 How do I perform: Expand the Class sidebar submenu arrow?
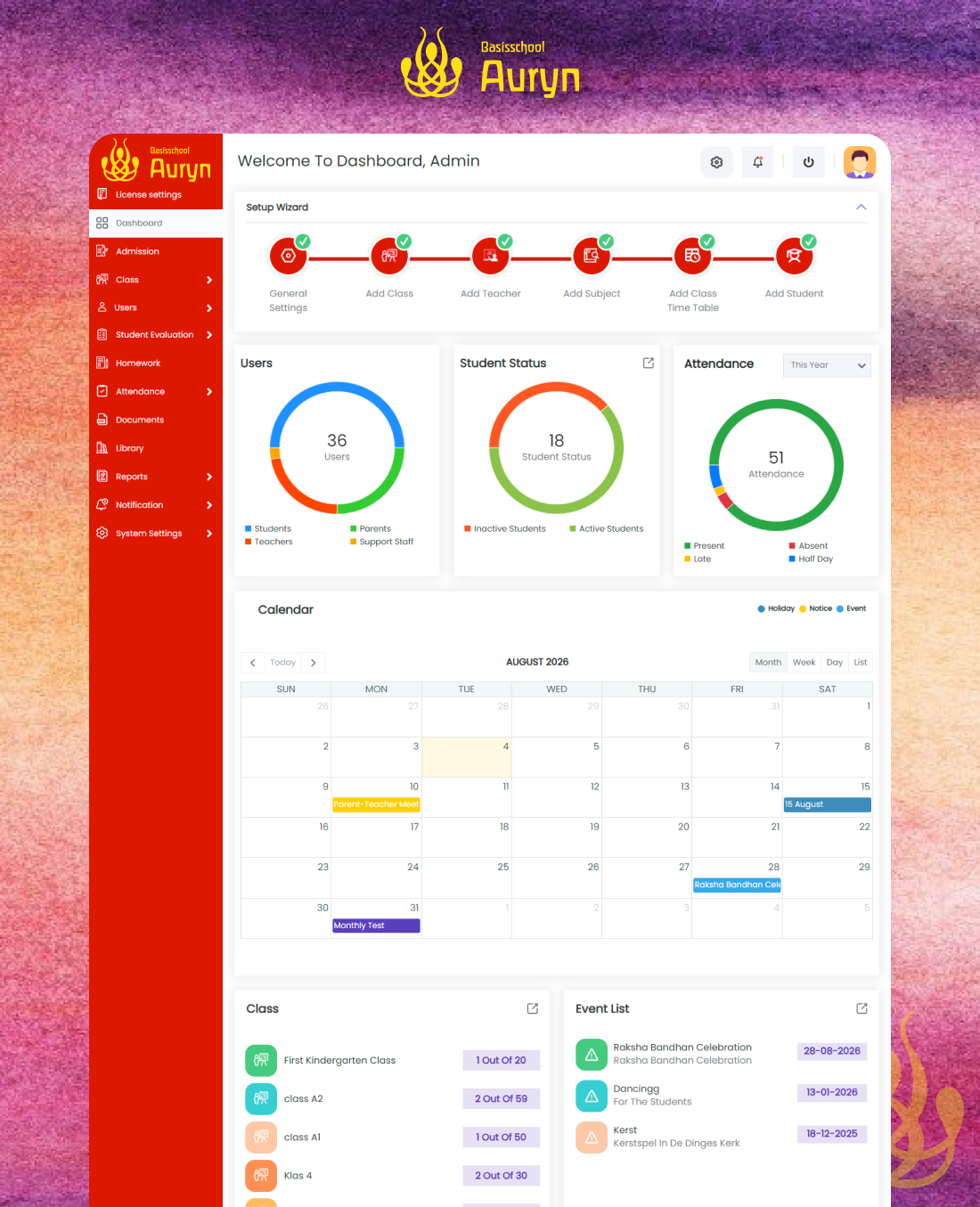(209, 280)
